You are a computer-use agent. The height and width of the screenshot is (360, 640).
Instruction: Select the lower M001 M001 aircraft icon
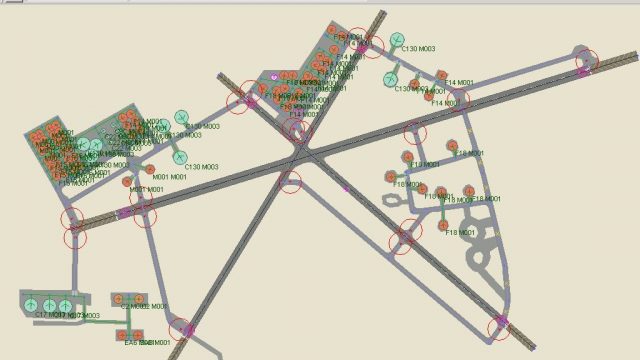coord(127,182)
